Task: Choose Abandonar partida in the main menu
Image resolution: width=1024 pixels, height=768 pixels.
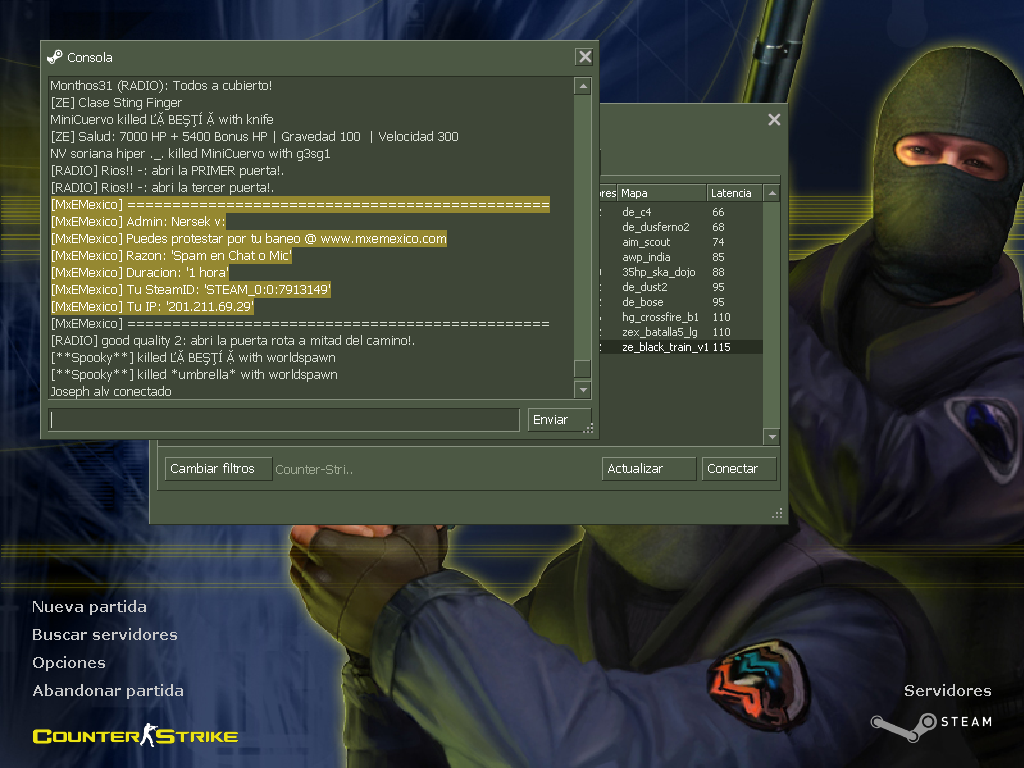Action: pos(108,691)
